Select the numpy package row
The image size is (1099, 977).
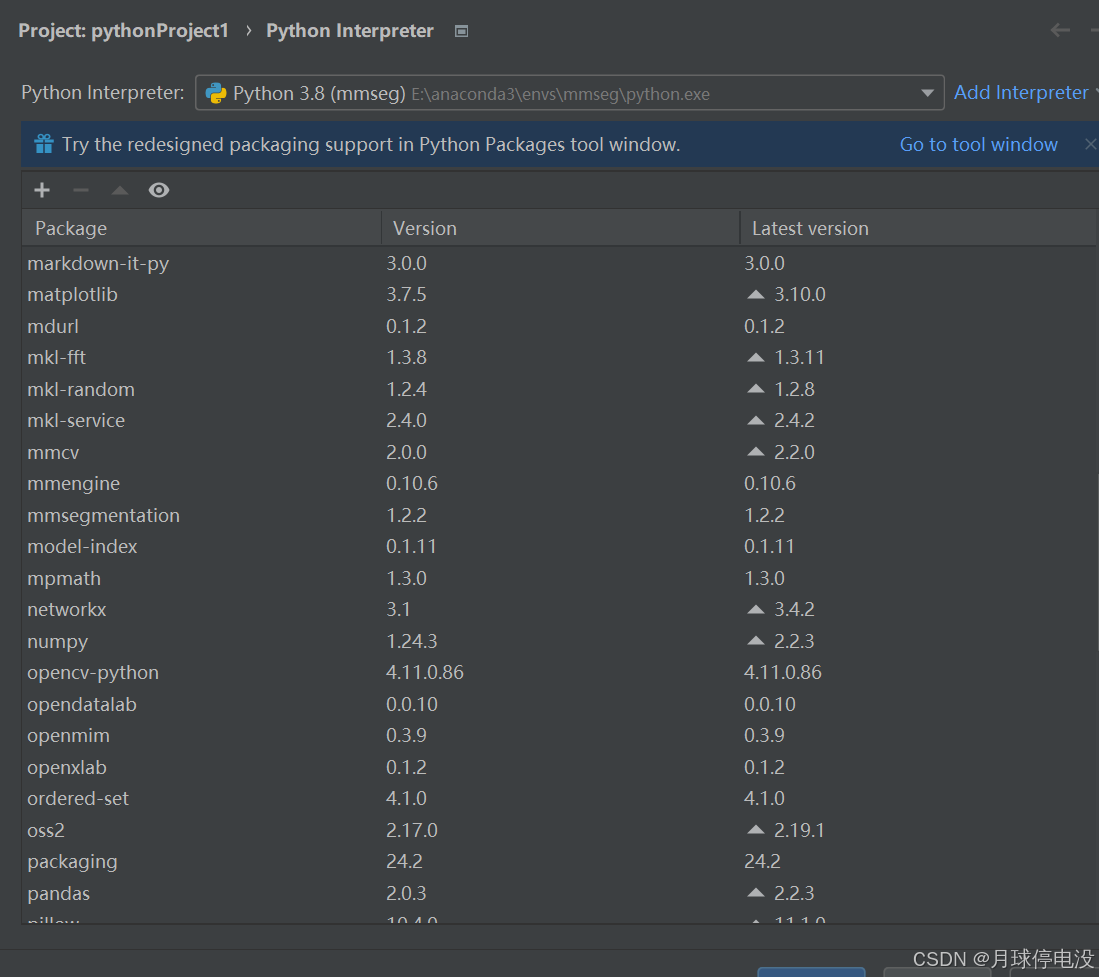pos(559,641)
